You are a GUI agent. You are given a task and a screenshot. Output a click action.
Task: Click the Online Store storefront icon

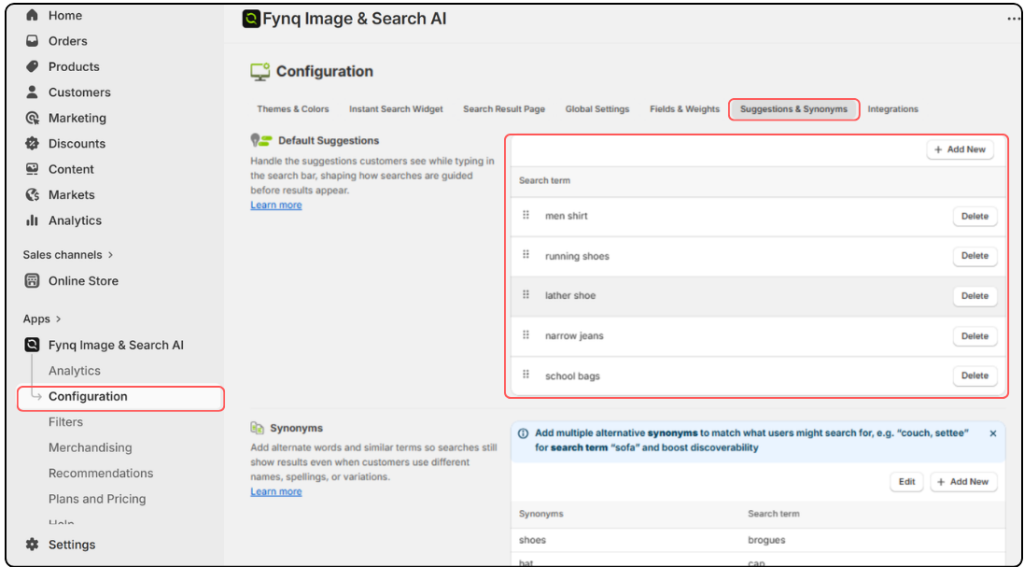(x=32, y=281)
